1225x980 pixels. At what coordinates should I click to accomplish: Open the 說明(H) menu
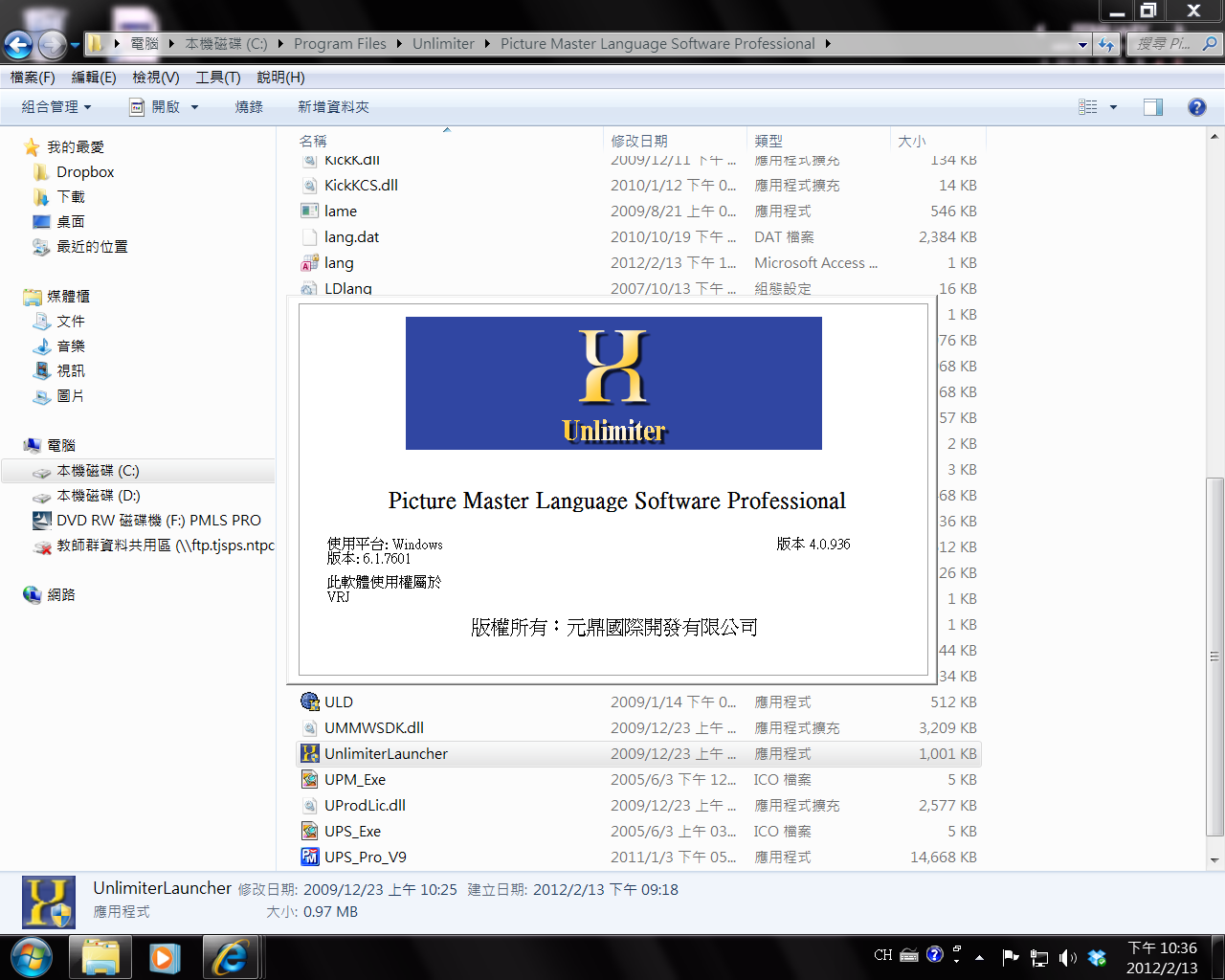tap(280, 78)
